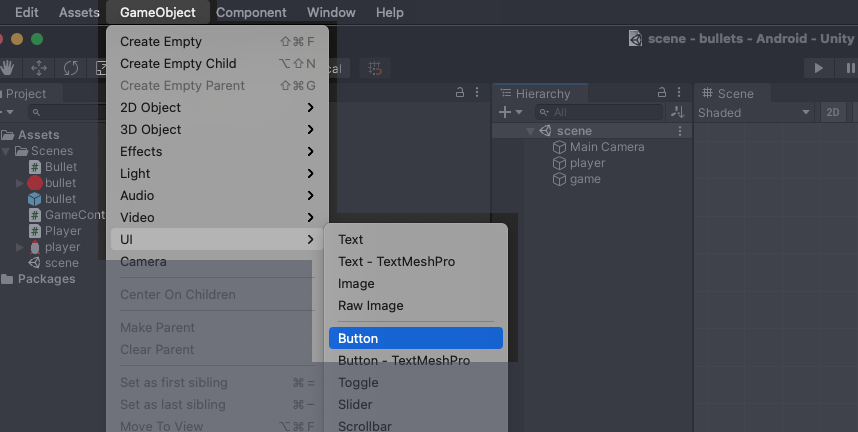Open the Audio submenu
Screen dimensions: 858x432
click(x=219, y=195)
